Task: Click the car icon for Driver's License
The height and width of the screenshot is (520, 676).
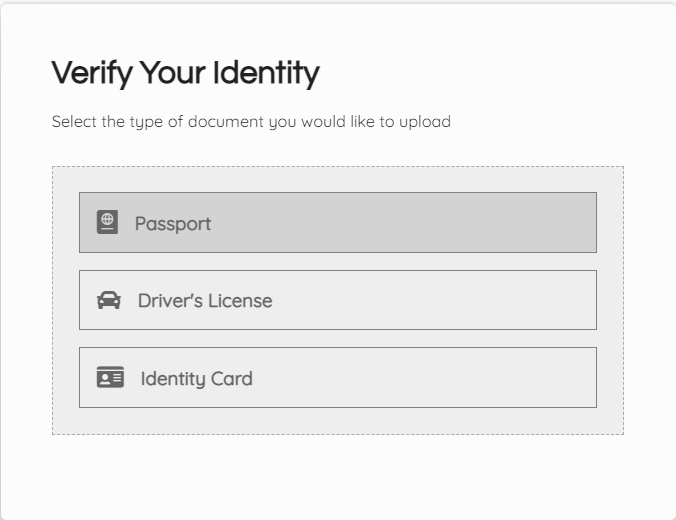Action: point(109,300)
